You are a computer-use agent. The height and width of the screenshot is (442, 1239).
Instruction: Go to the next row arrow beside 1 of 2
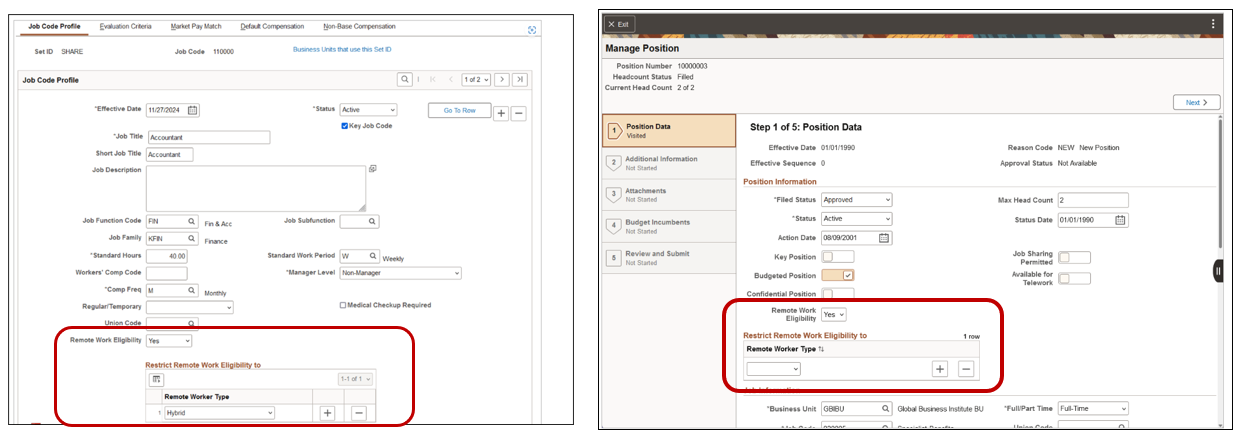click(x=501, y=79)
